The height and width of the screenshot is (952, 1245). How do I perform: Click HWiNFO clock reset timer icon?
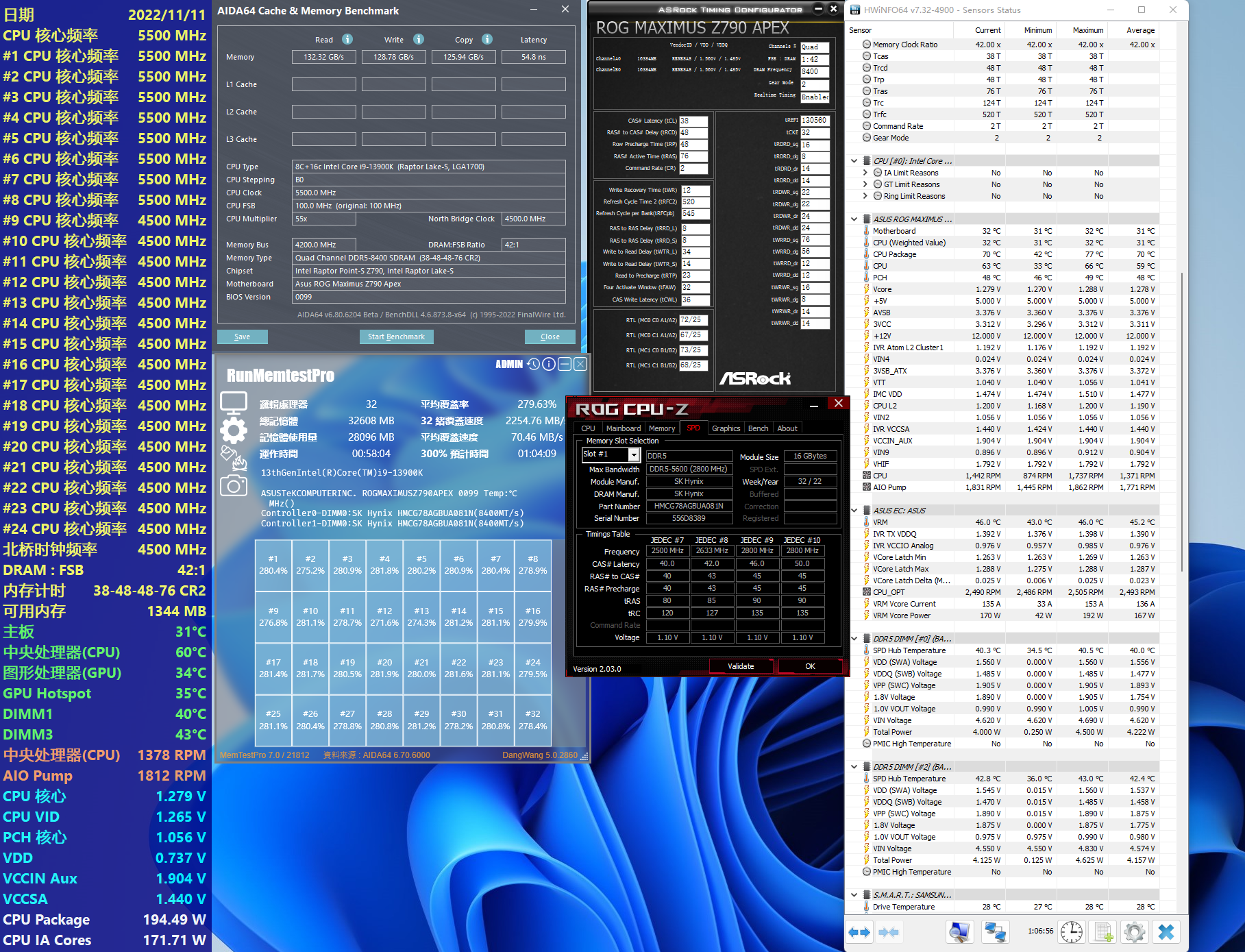click(x=1072, y=932)
